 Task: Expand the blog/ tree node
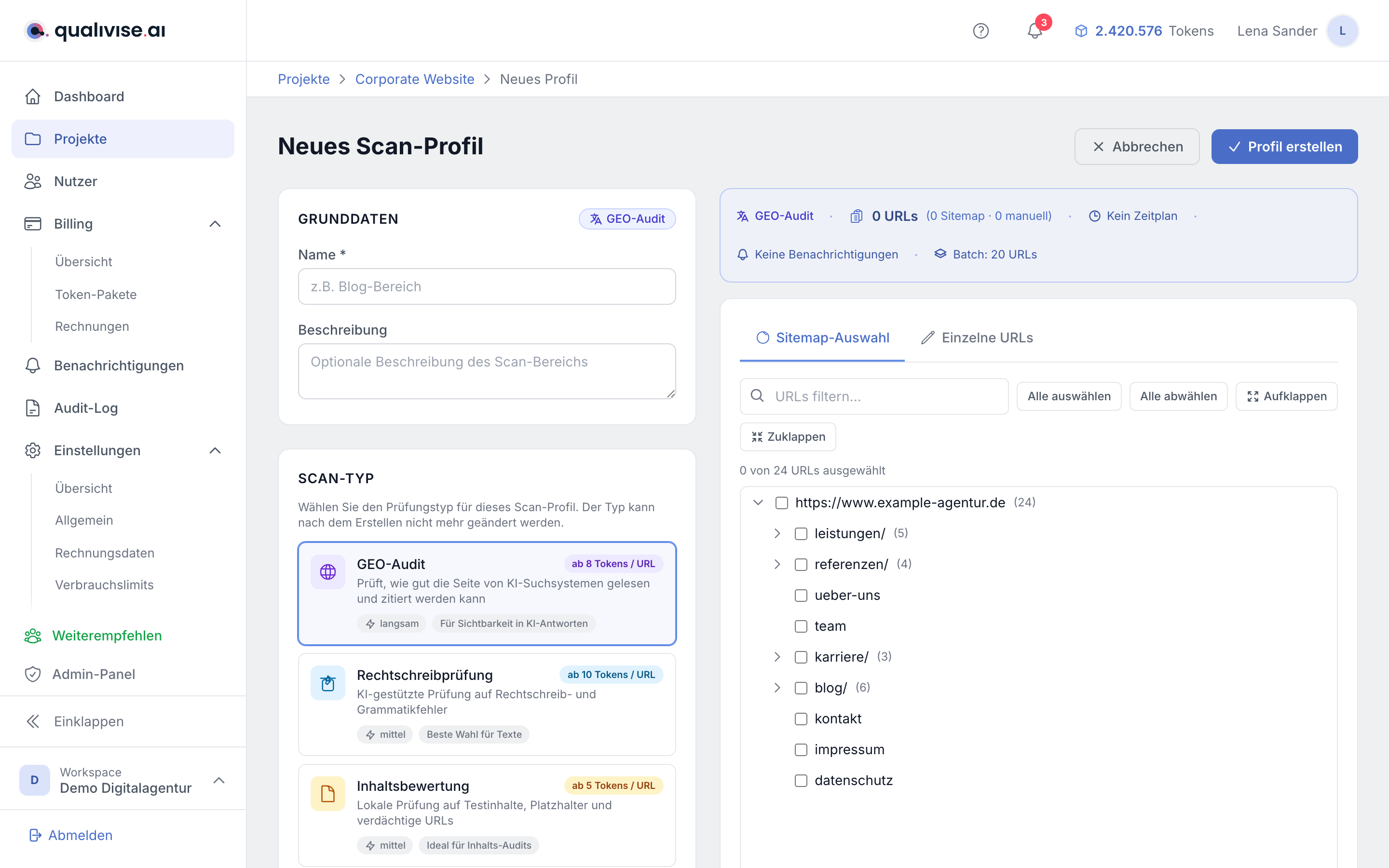click(777, 688)
